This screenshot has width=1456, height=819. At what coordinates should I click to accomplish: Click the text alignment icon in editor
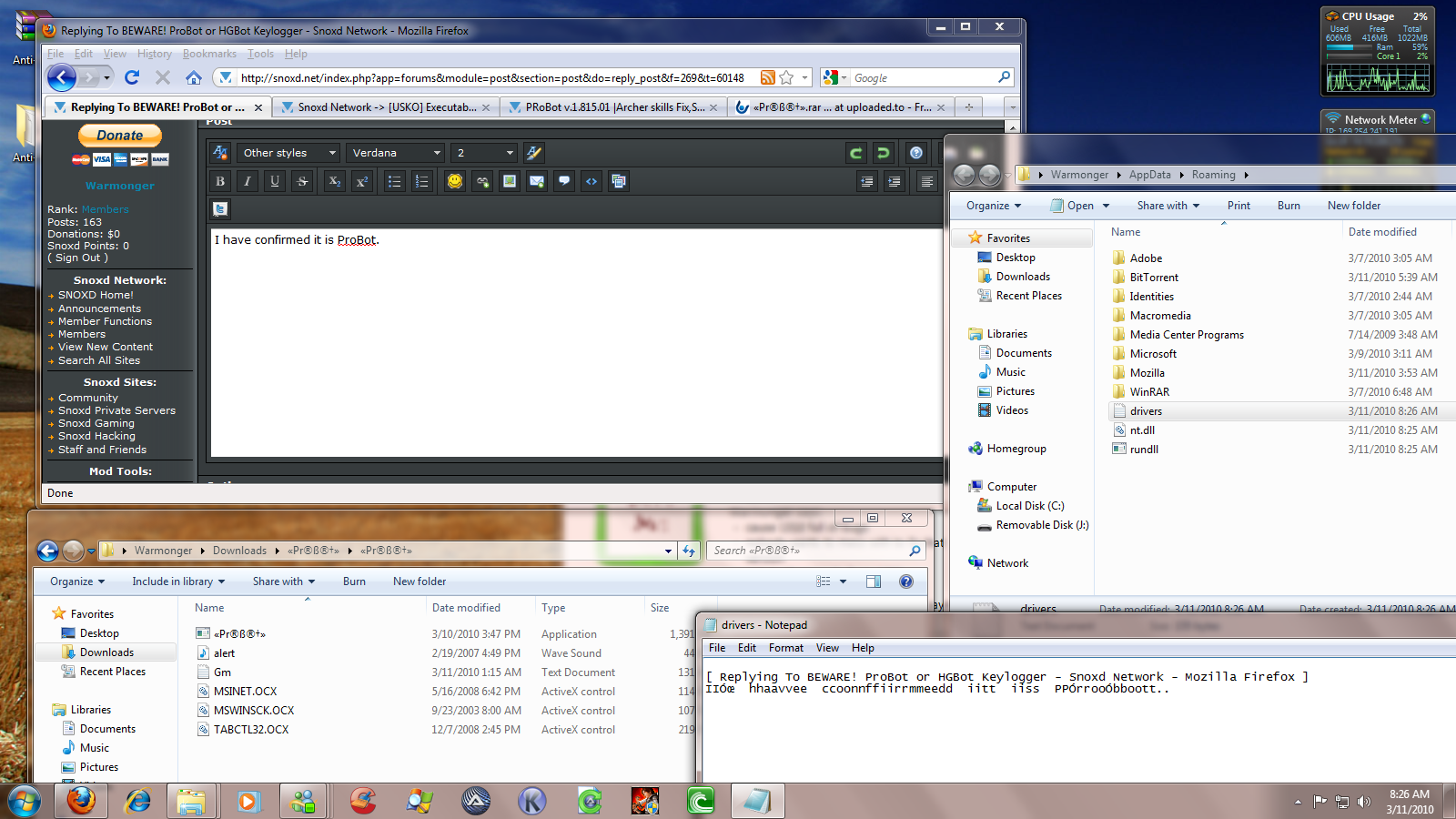[926, 181]
